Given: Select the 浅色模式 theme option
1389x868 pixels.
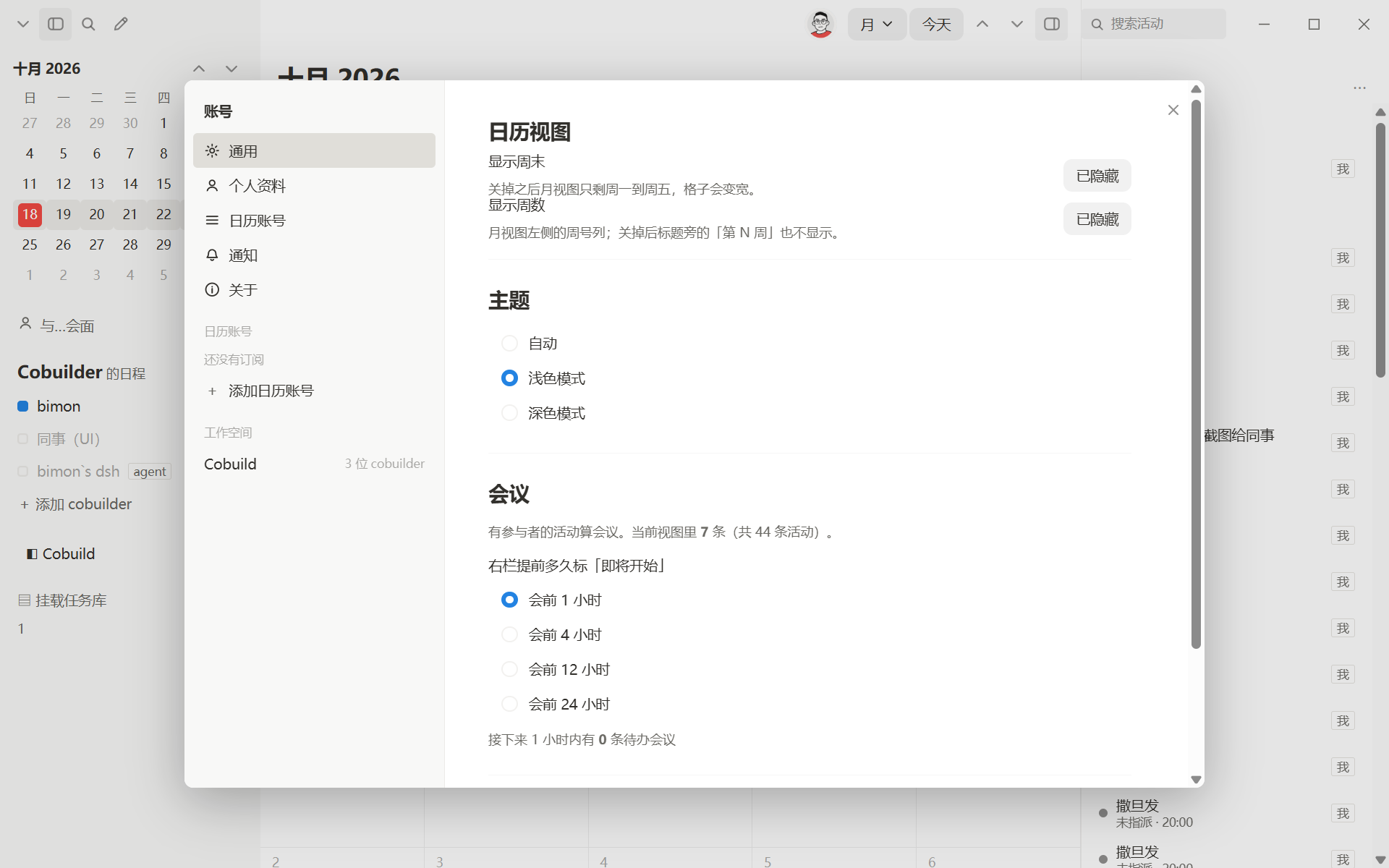Looking at the screenshot, I should pos(509,378).
